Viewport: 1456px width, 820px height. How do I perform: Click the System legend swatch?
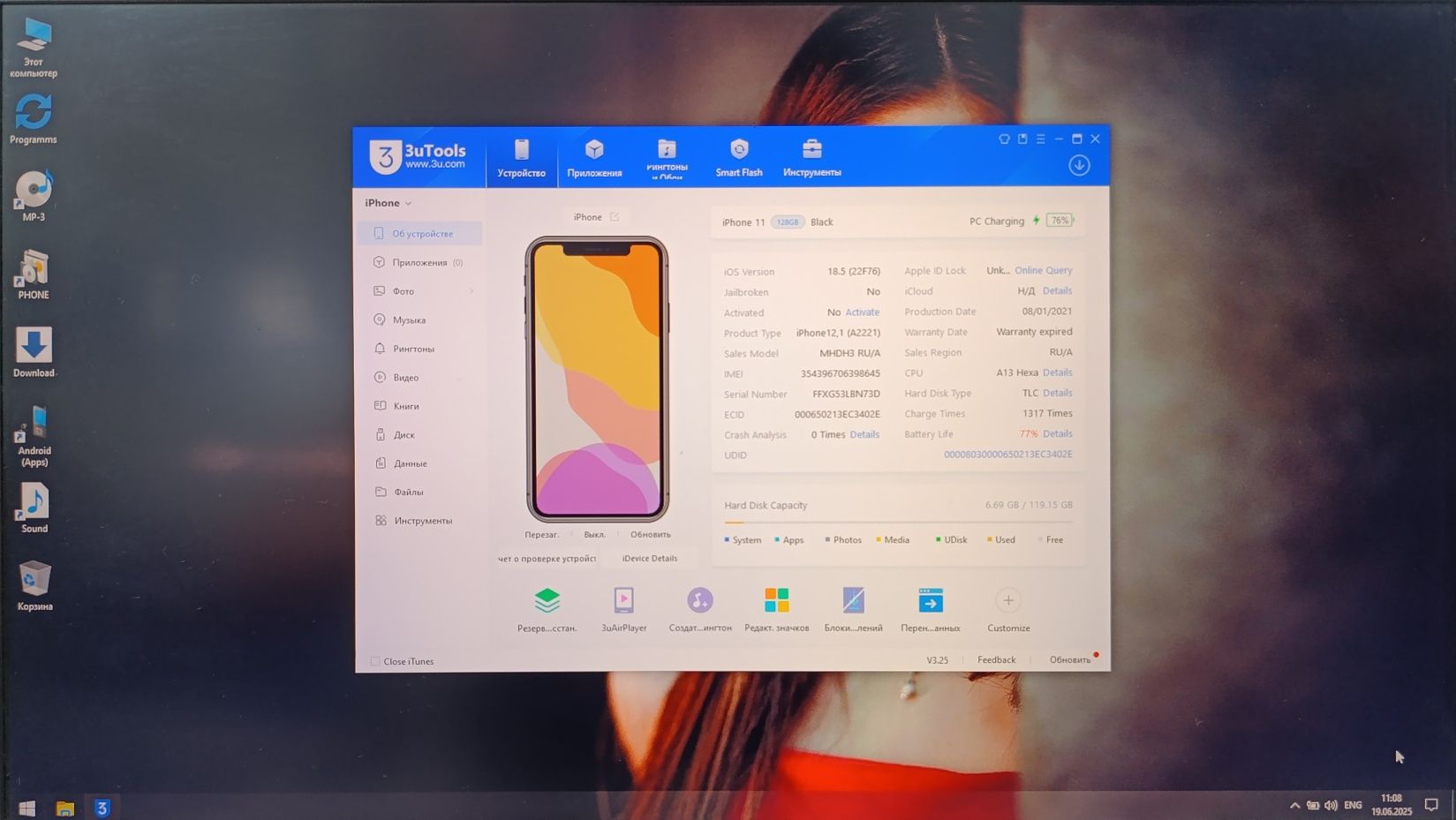(727, 539)
